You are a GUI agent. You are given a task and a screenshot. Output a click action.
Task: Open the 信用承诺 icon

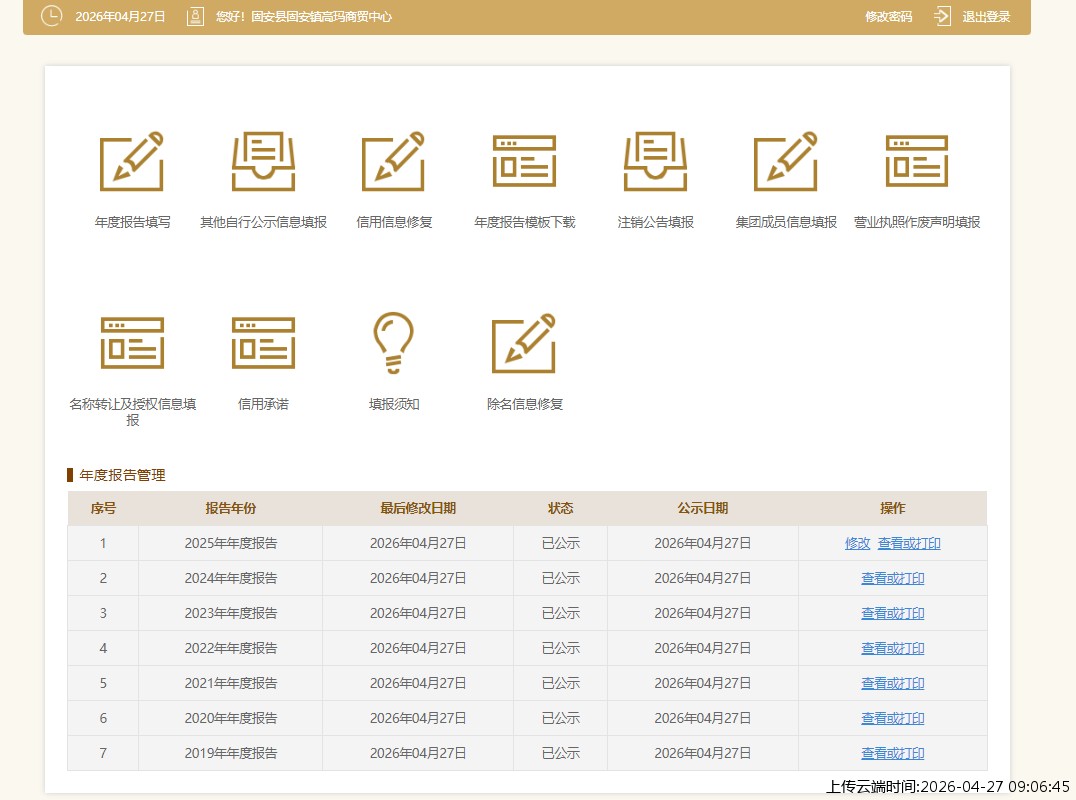(263, 343)
